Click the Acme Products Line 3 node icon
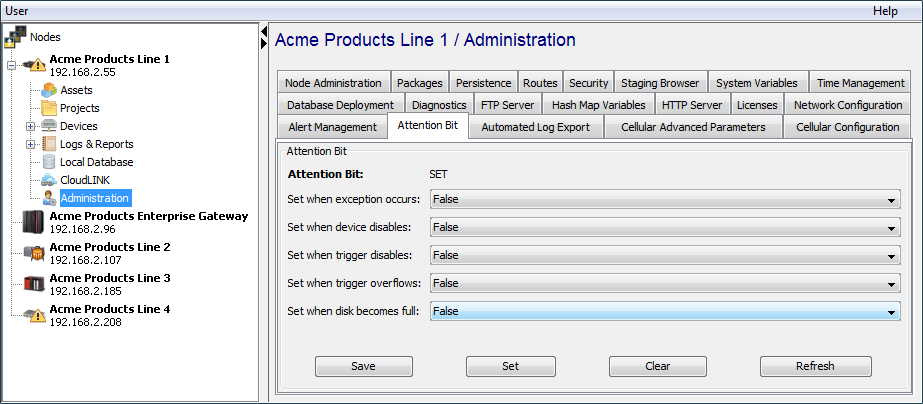The height and width of the screenshot is (404, 923). pos(34,284)
